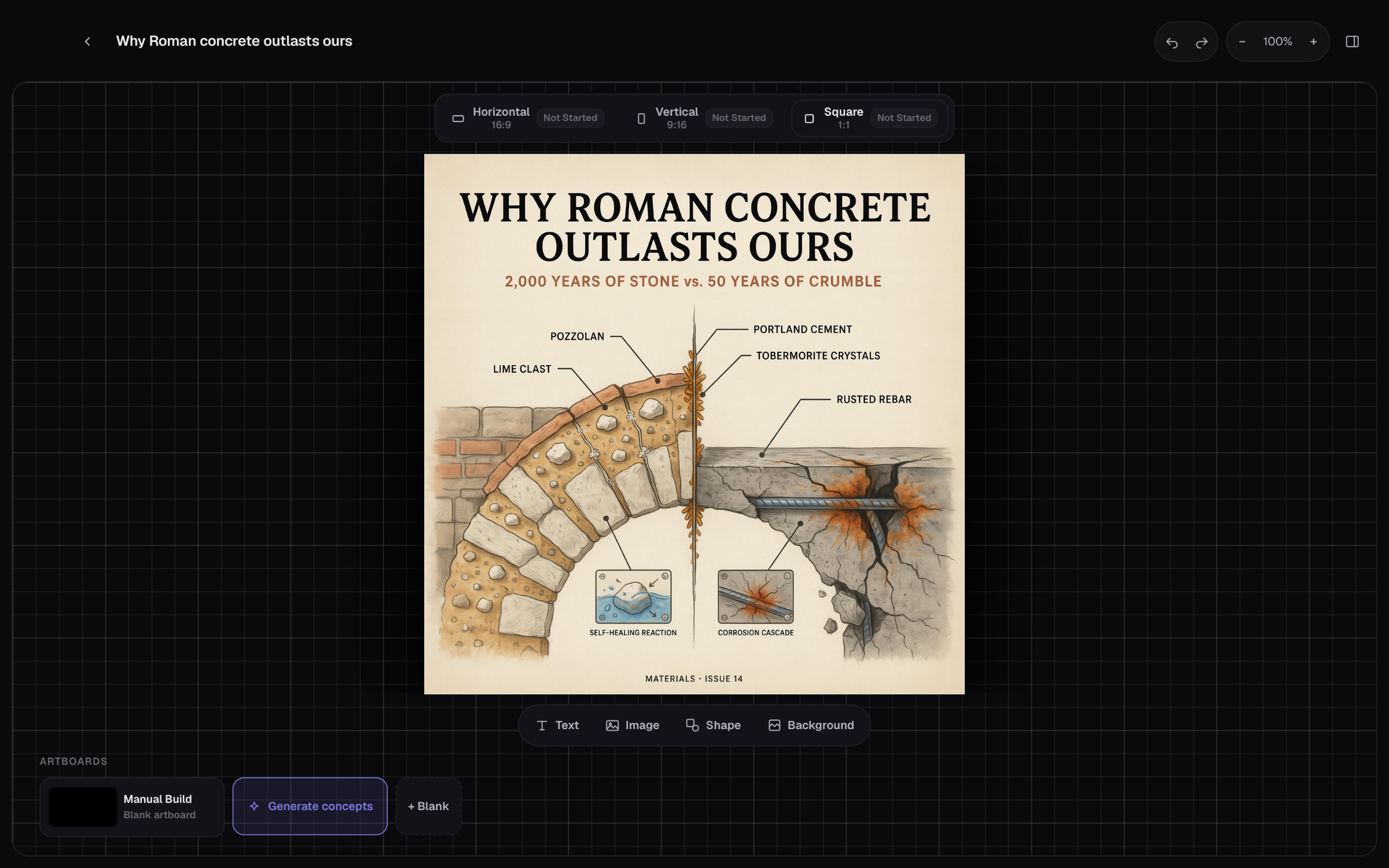Add an Image element
The height and width of the screenshot is (868, 1389).
pos(633,725)
